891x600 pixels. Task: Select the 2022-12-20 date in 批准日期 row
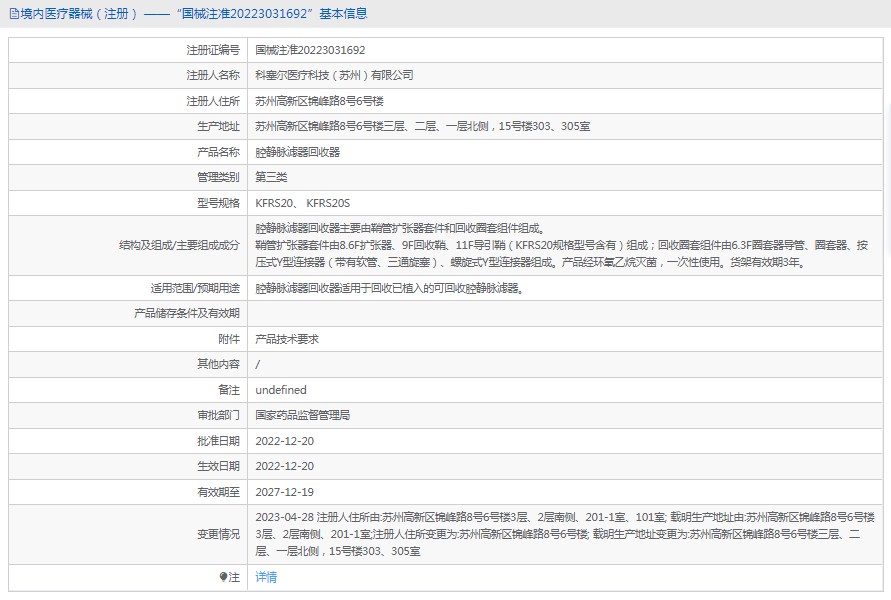tap(285, 441)
